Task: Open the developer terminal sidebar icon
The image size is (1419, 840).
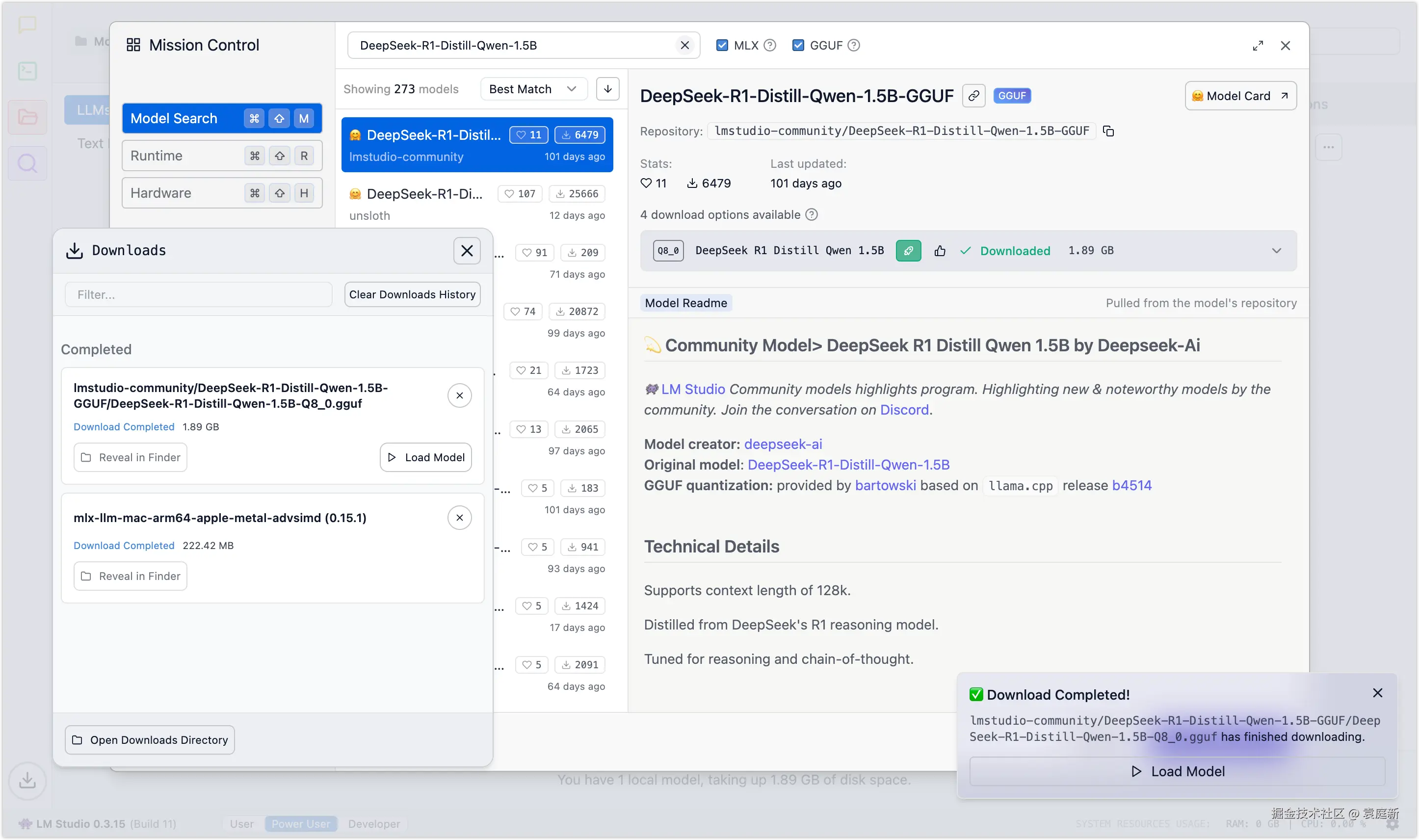Action: click(x=27, y=71)
